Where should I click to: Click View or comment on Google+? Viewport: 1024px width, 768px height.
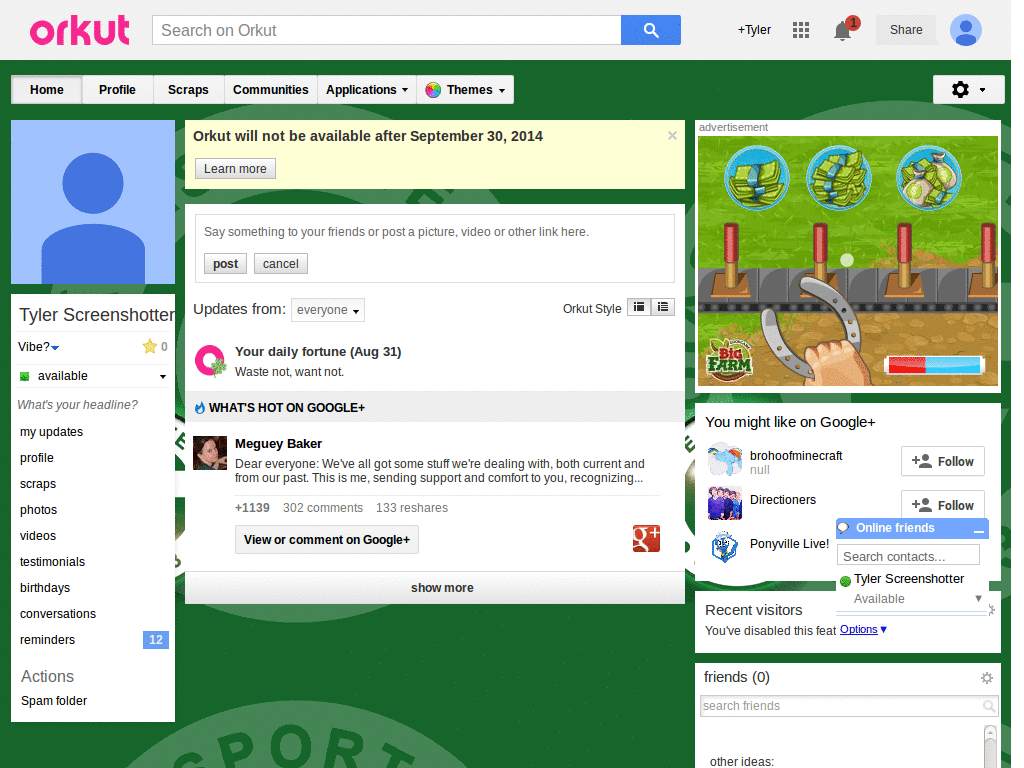click(x=327, y=539)
